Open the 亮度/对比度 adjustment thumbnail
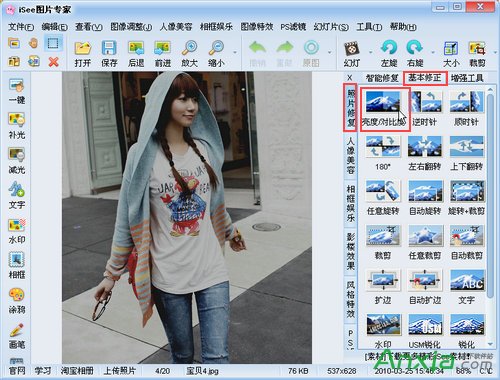 pos(385,109)
